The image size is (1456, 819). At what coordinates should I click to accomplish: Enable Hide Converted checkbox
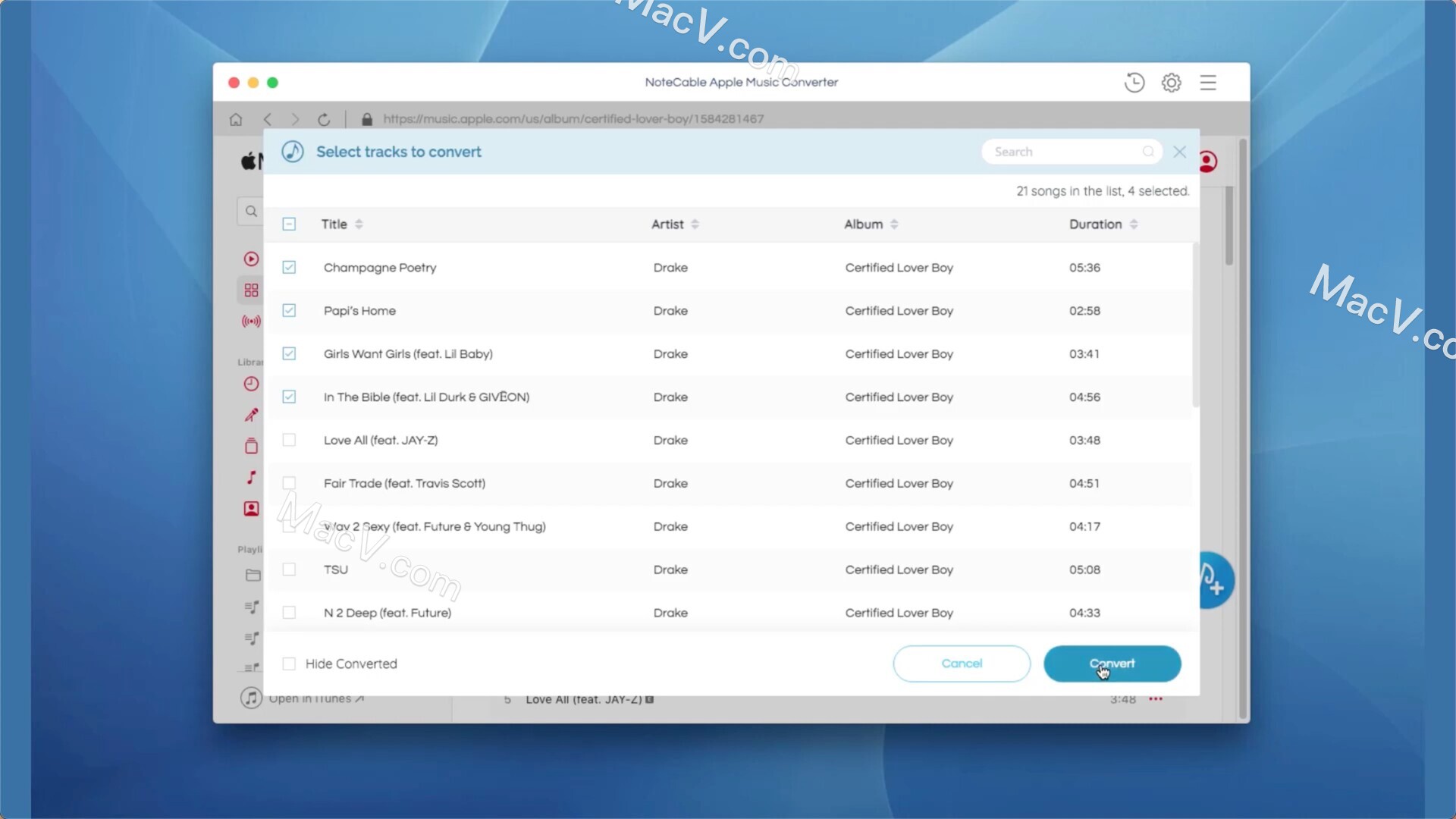pyautogui.click(x=289, y=664)
